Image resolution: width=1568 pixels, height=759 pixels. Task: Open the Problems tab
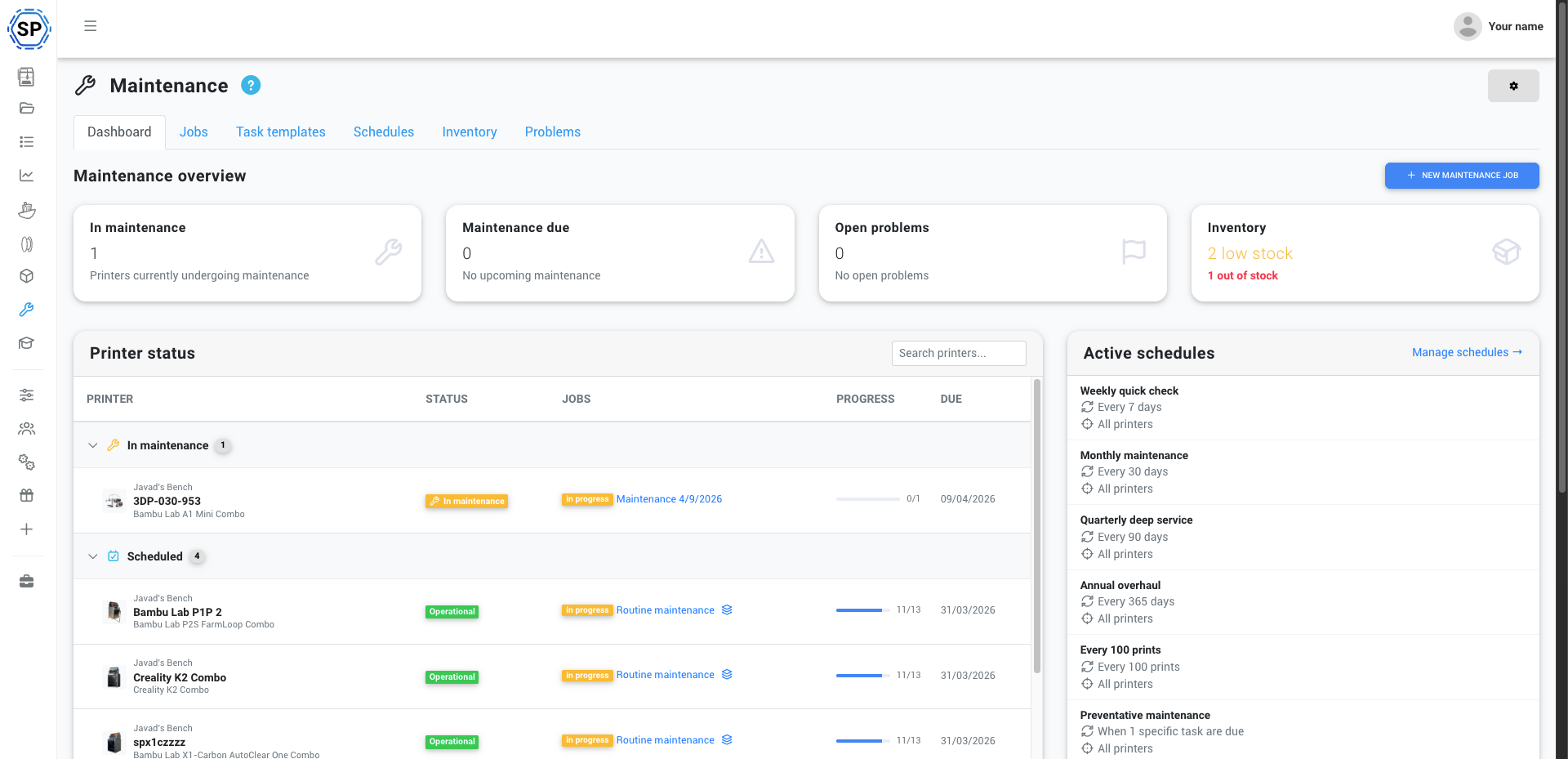point(552,132)
